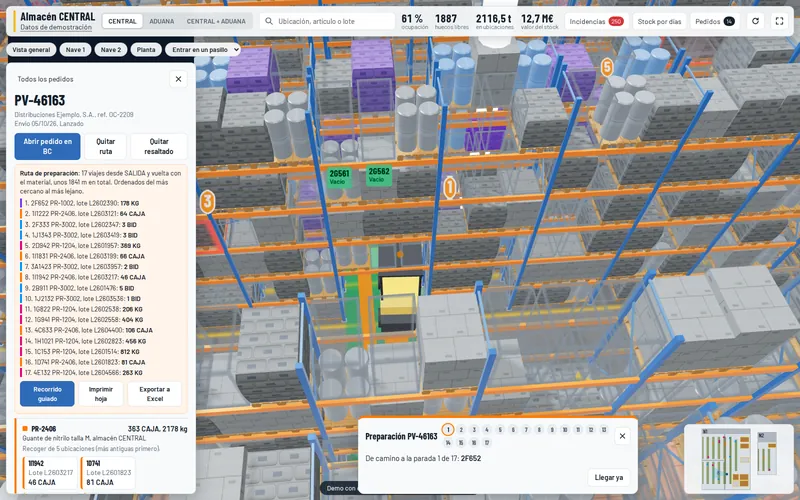This screenshot has height=500, width=800.
Task: Open Incidencias with the 250 badge
Action: click(596, 21)
